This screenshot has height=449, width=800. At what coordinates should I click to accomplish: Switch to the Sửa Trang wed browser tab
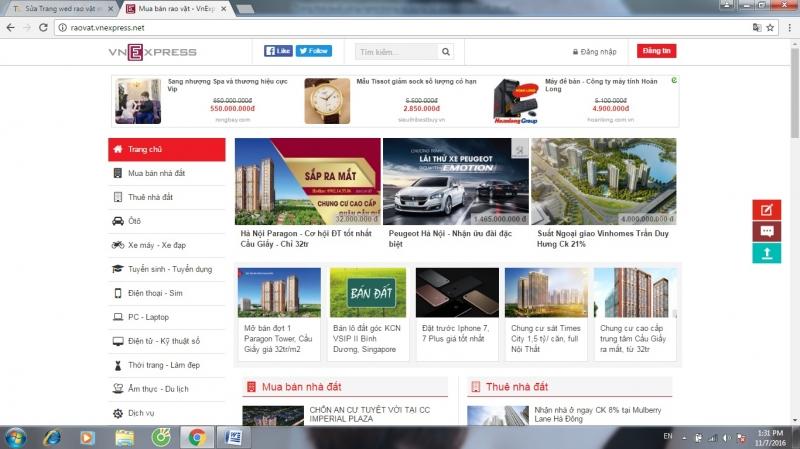click(60, 8)
